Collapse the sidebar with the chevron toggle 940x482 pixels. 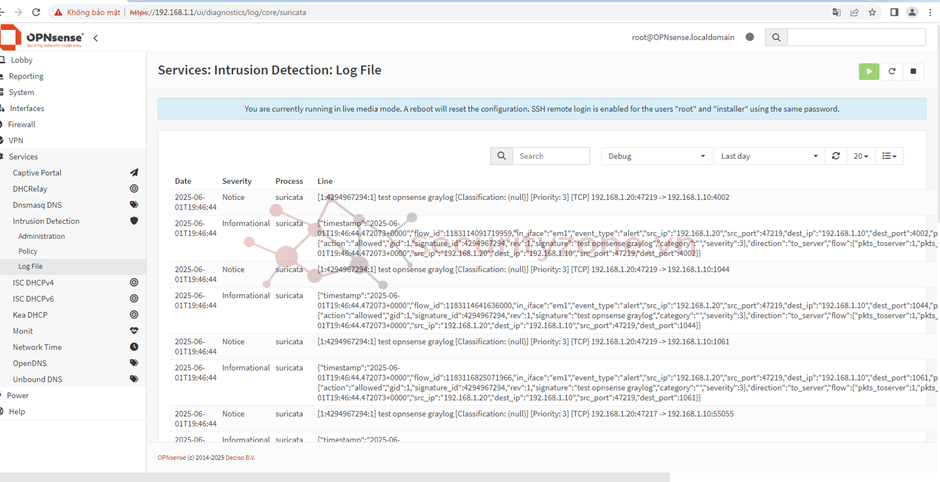95,38
